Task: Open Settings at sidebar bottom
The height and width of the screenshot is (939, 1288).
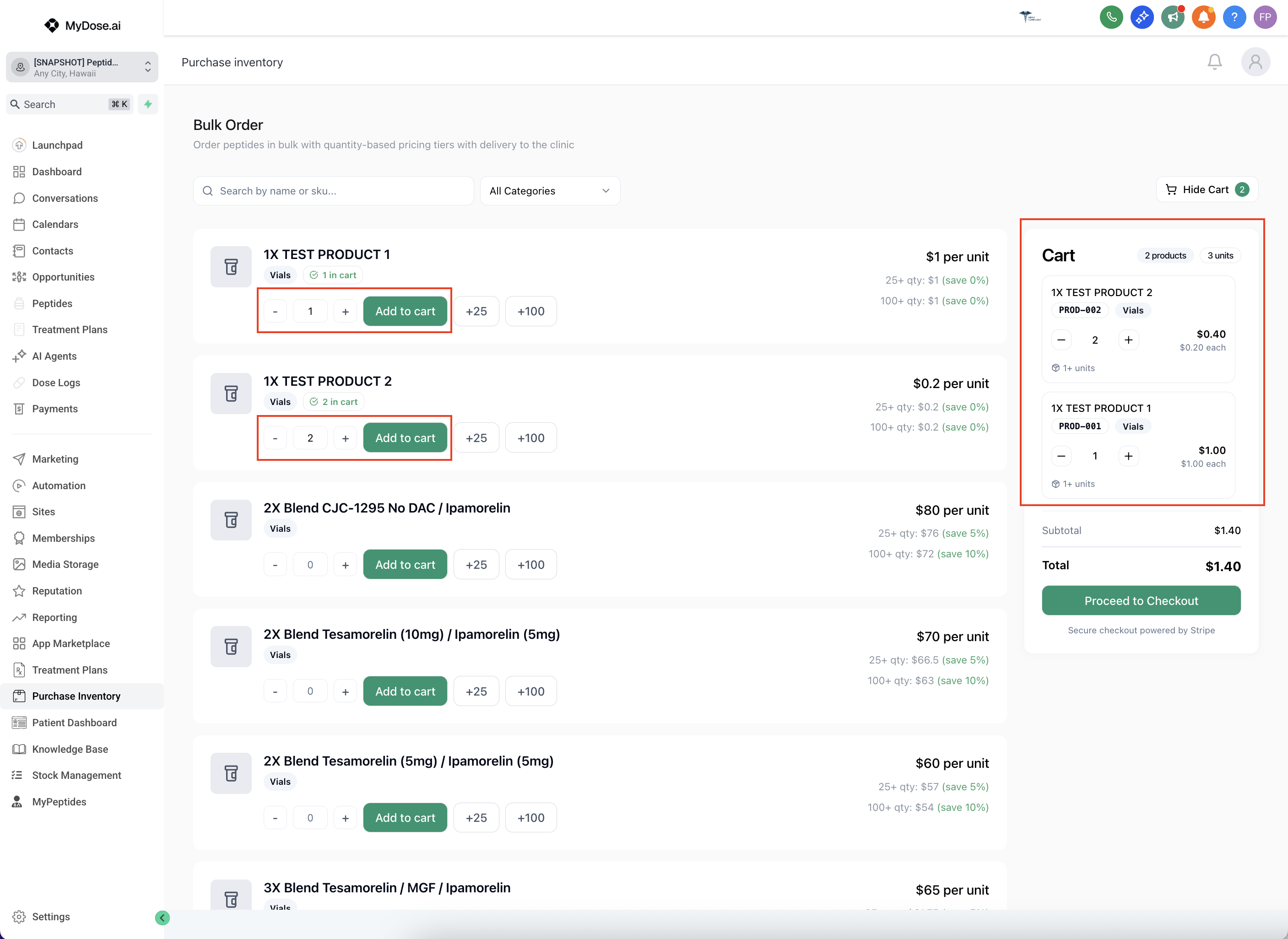Action: [x=51, y=917]
